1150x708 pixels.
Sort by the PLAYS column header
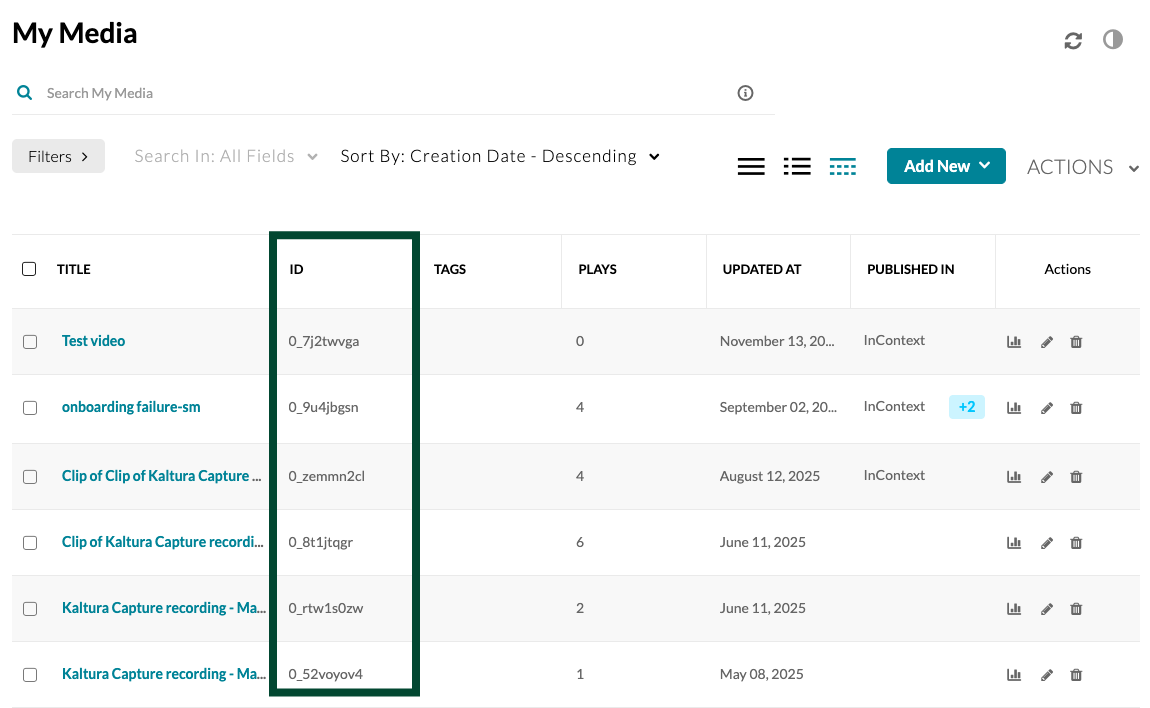coord(597,269)
